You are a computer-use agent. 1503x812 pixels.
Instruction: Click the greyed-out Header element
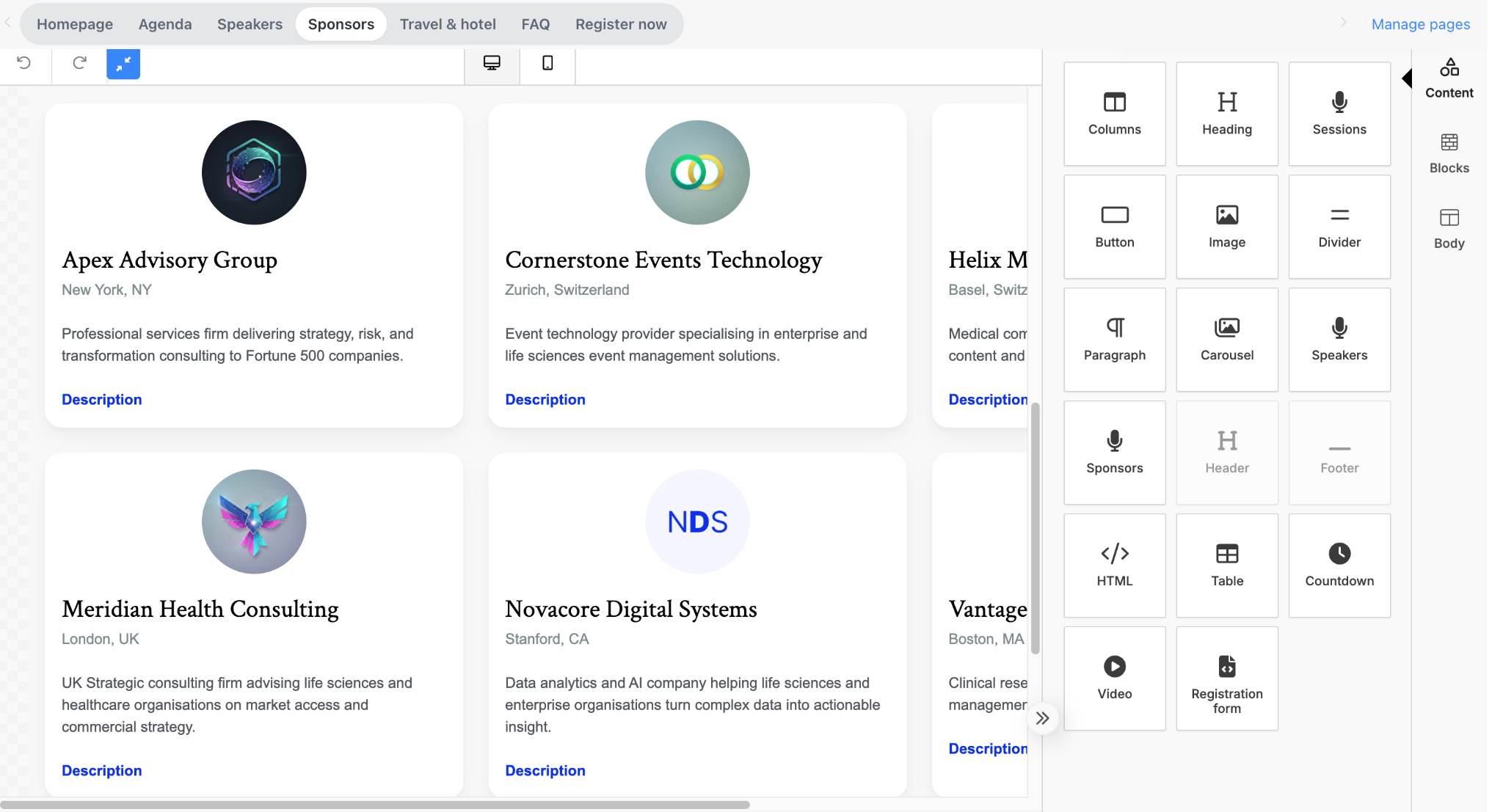point(1227,453)
